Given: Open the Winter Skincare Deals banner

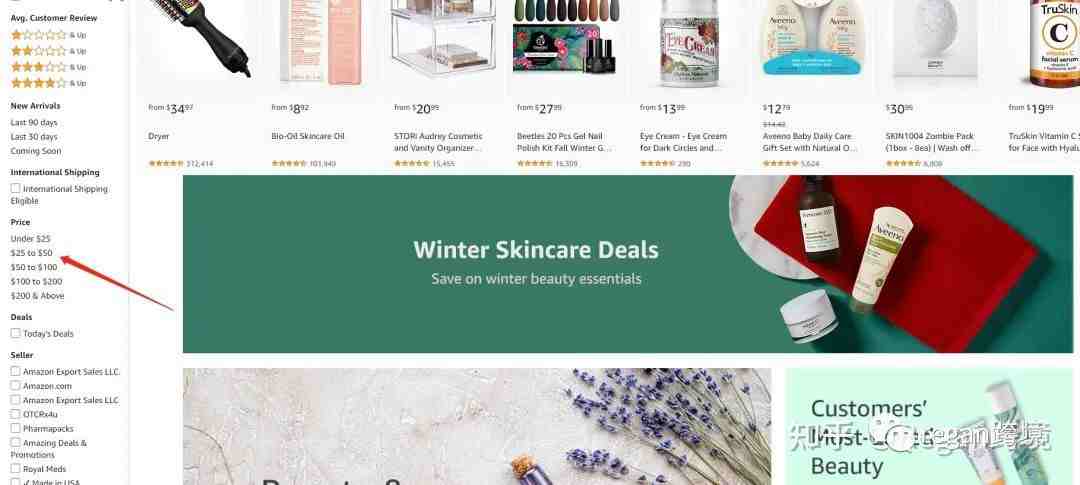Looking at the screenshot, I should pyautogui.click(x=627, y=264).
